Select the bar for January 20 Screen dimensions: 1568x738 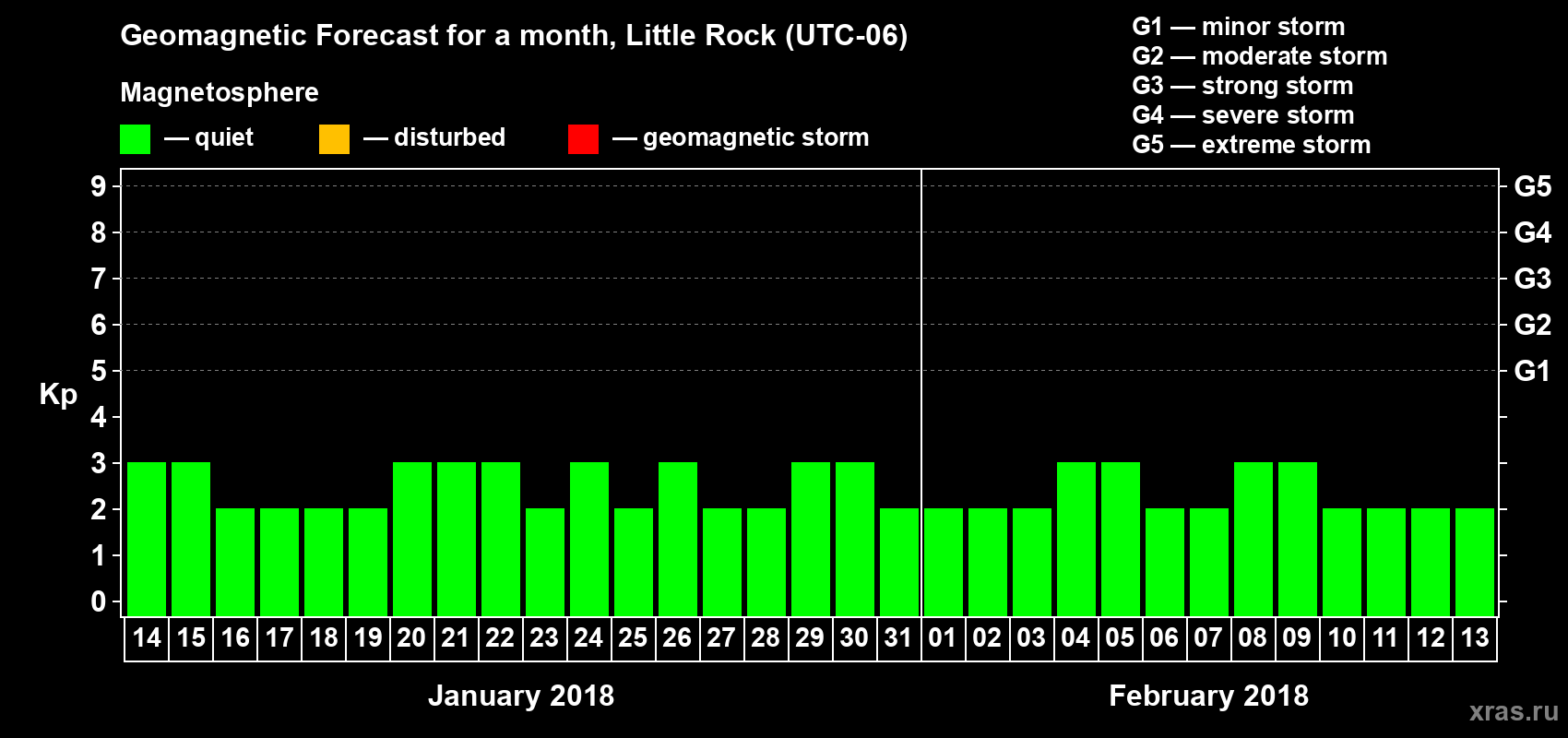tap(412, 539)
